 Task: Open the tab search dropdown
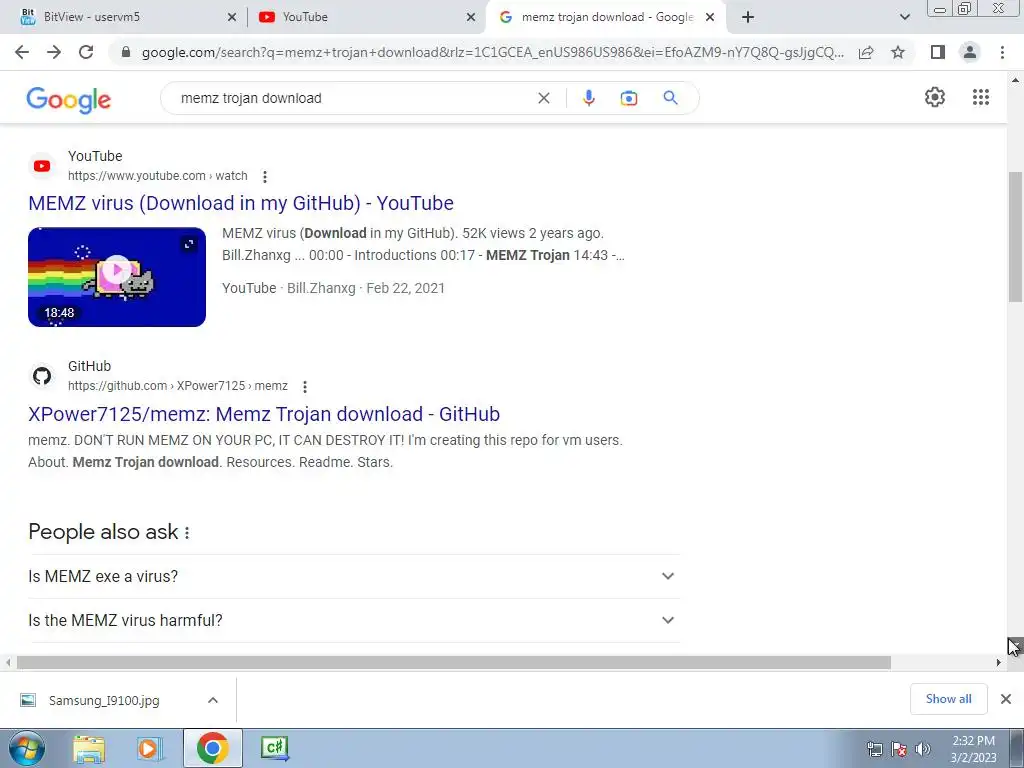(x=904, y=17)
